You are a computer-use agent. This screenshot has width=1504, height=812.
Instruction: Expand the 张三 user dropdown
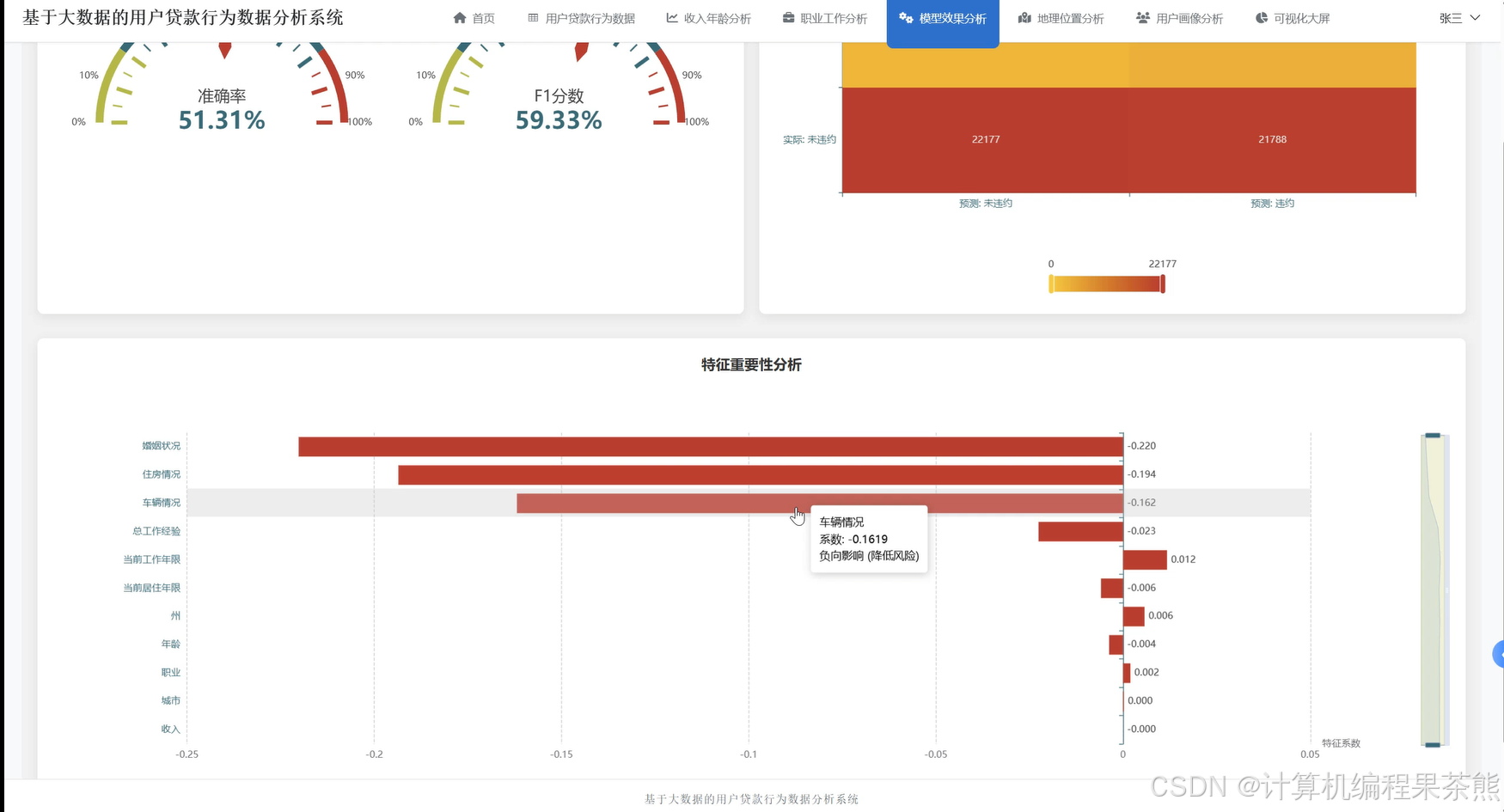point(1459,18)
